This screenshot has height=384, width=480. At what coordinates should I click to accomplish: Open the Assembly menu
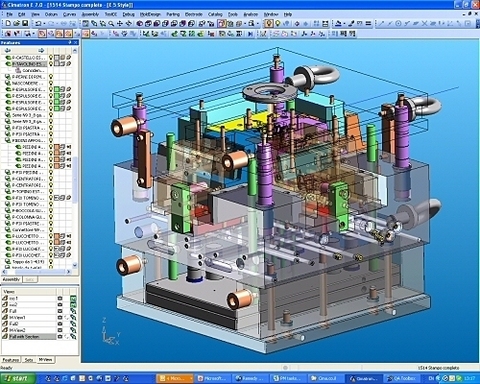pyautogui.click(x=90, y=14)
